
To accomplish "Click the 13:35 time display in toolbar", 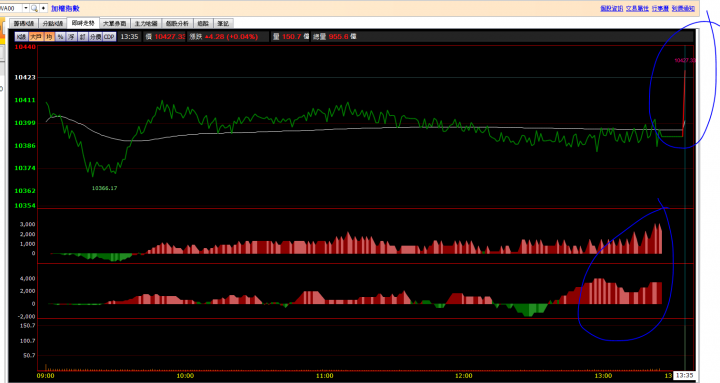I will tap(129, 37).
